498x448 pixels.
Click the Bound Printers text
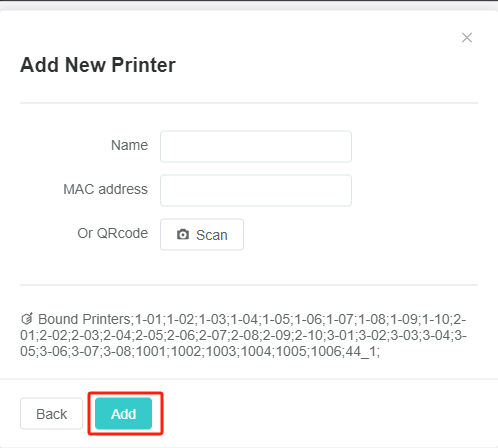click(85, 319)
